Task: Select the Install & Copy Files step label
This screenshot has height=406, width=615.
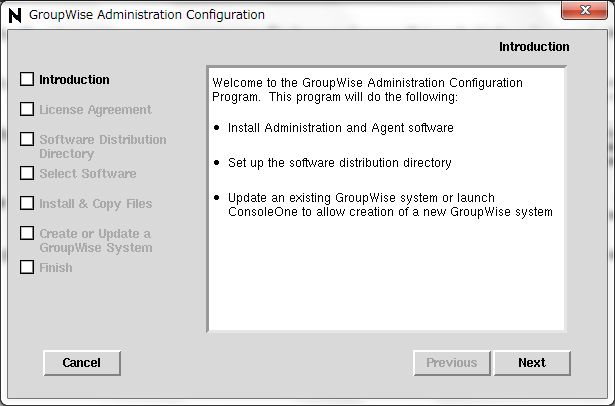Action: click(96, 204)
